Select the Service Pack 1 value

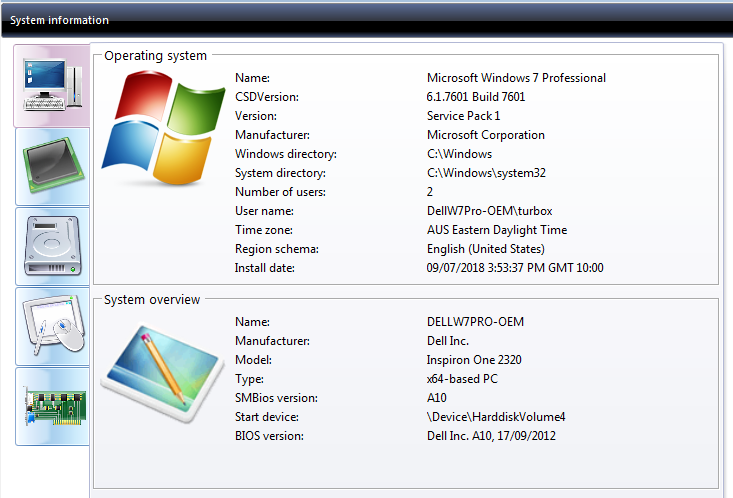(x=463, y=115)
